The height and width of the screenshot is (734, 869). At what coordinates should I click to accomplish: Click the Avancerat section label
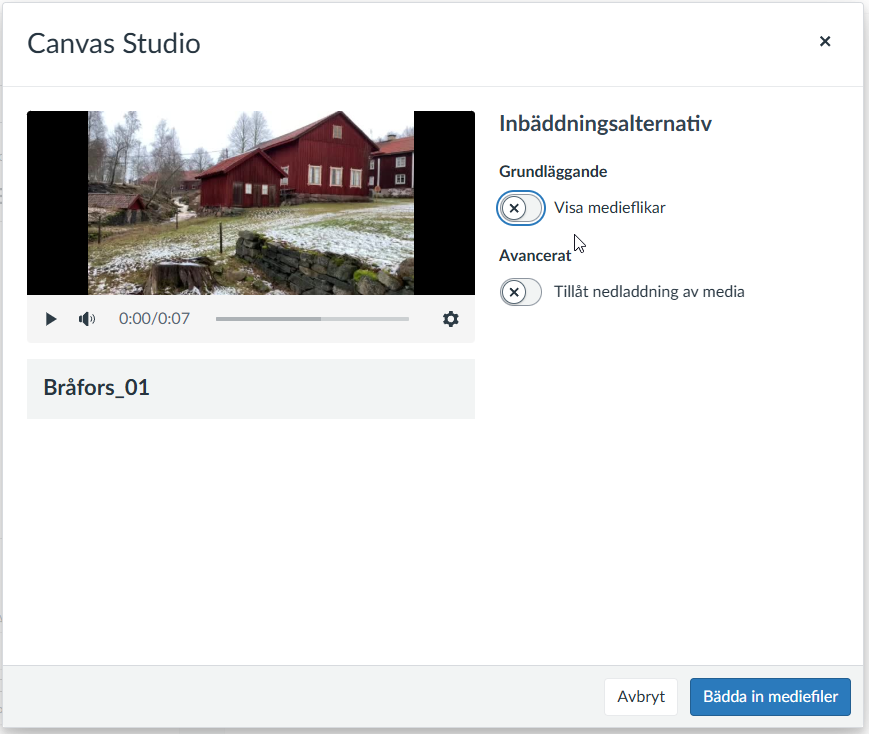click(x=535, y=256)
